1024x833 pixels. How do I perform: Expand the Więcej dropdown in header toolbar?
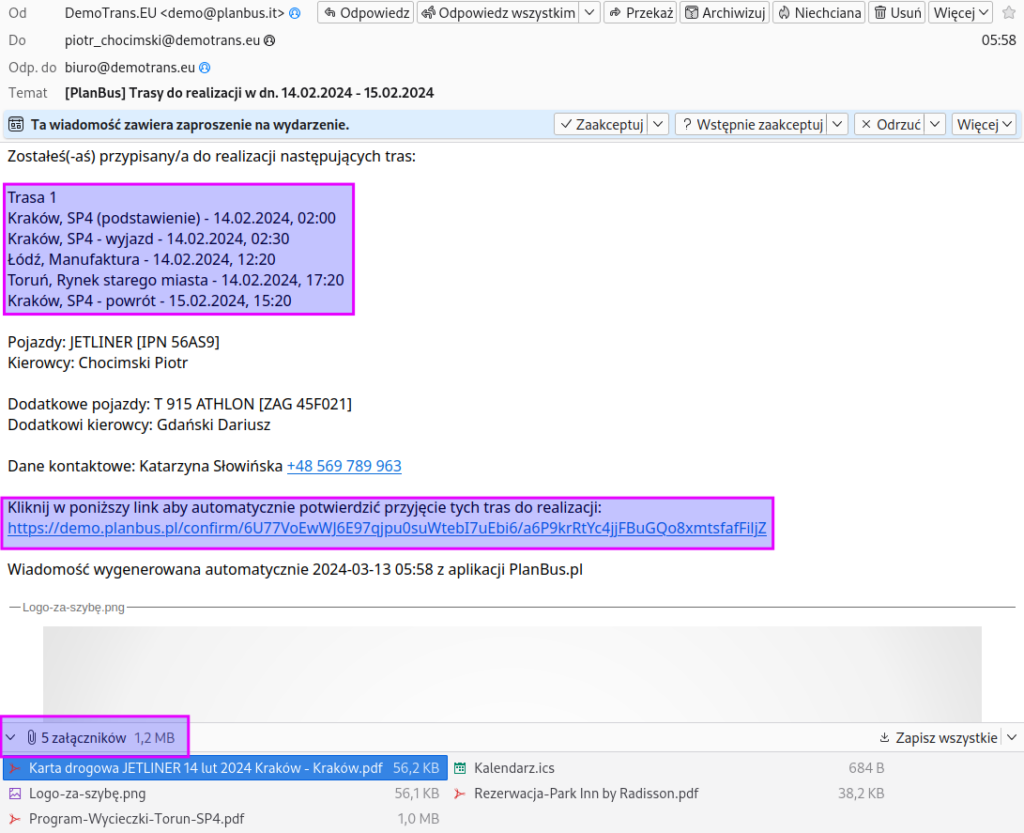click(960, 13)
